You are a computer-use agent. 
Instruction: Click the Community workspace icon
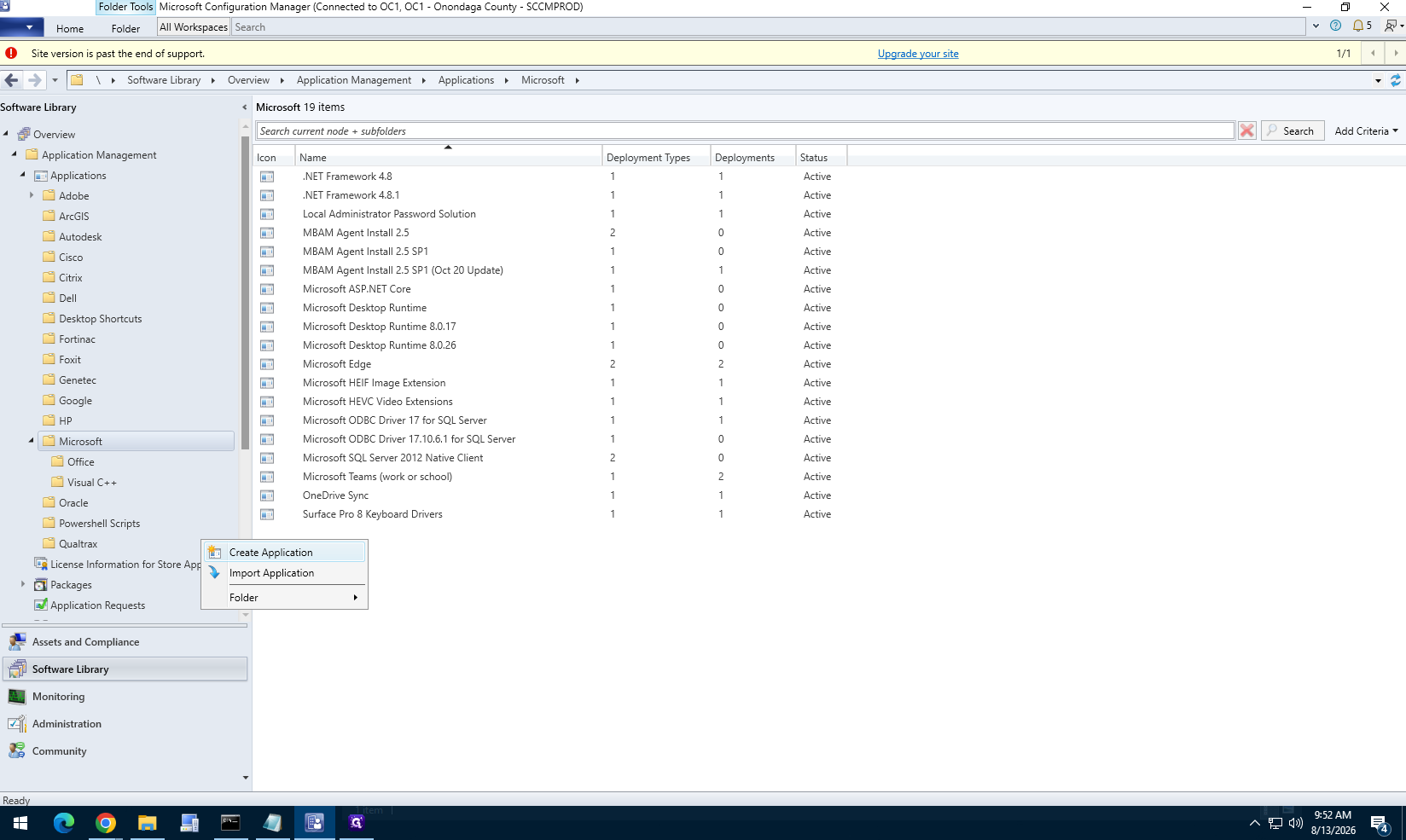coord(17,751)
